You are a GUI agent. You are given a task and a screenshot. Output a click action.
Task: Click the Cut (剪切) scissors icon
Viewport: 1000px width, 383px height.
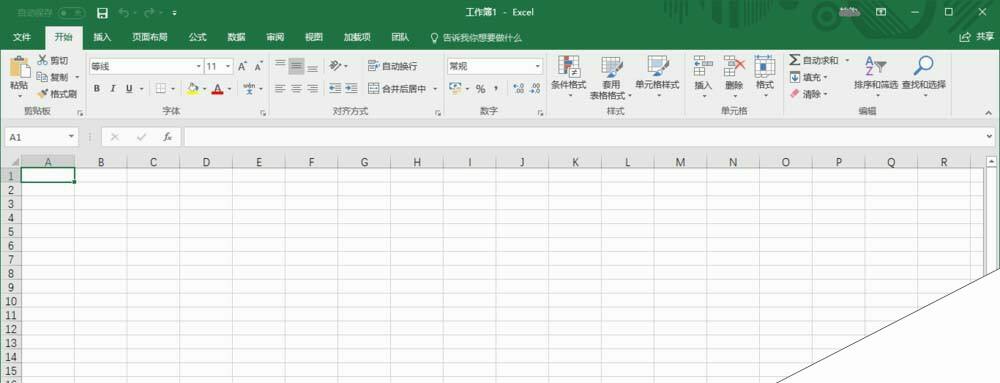(x=43, y=61)
